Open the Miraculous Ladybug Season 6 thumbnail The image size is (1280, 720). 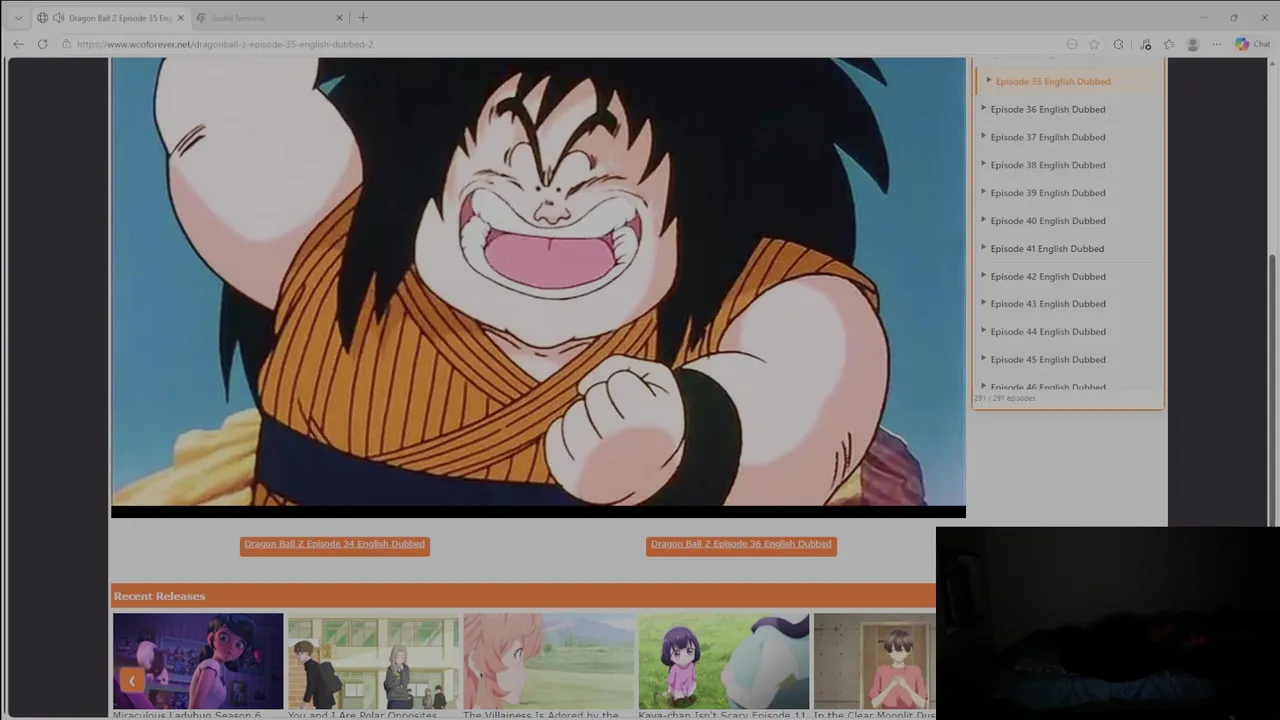(198, 661)
